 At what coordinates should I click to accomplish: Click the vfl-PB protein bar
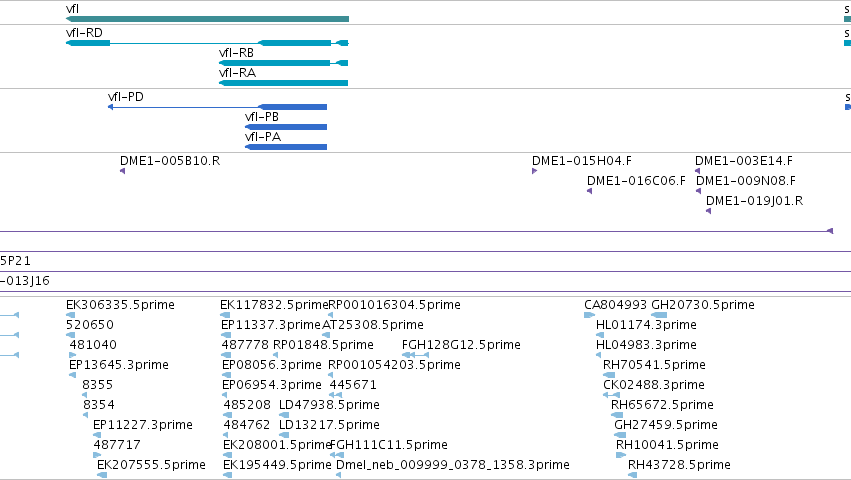click(286, 127)
